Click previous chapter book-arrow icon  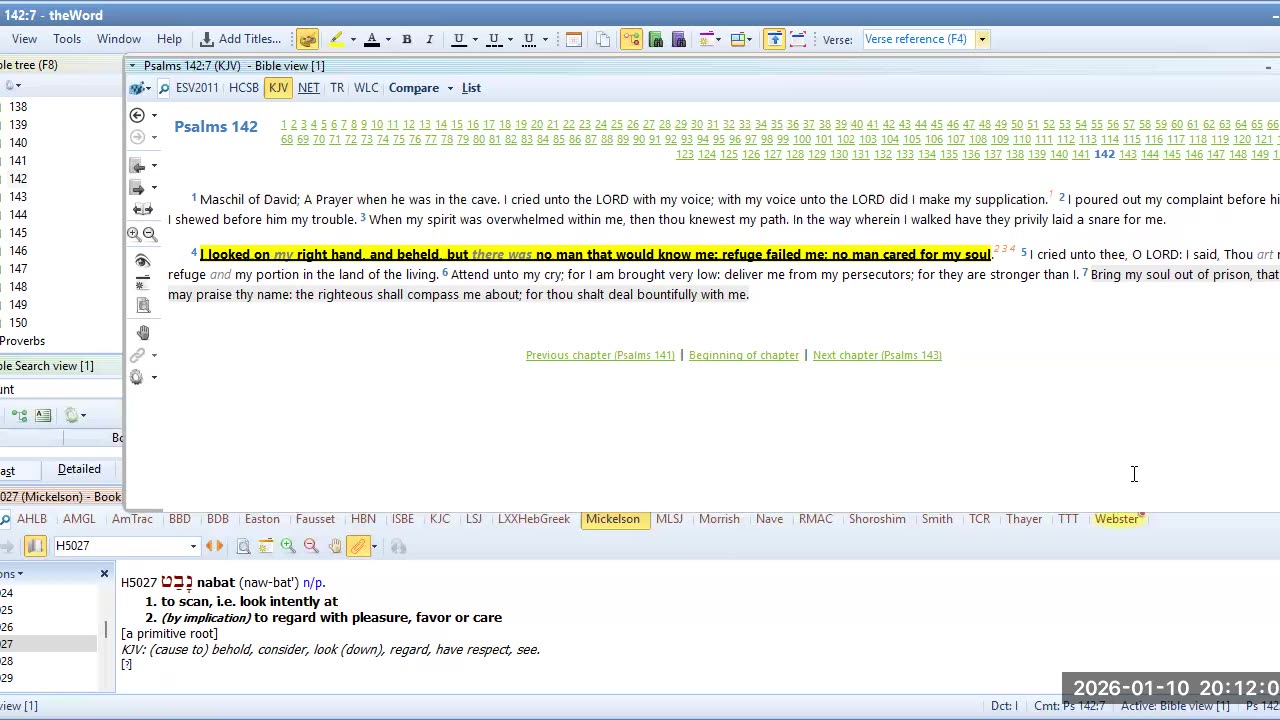coord(138,165)
